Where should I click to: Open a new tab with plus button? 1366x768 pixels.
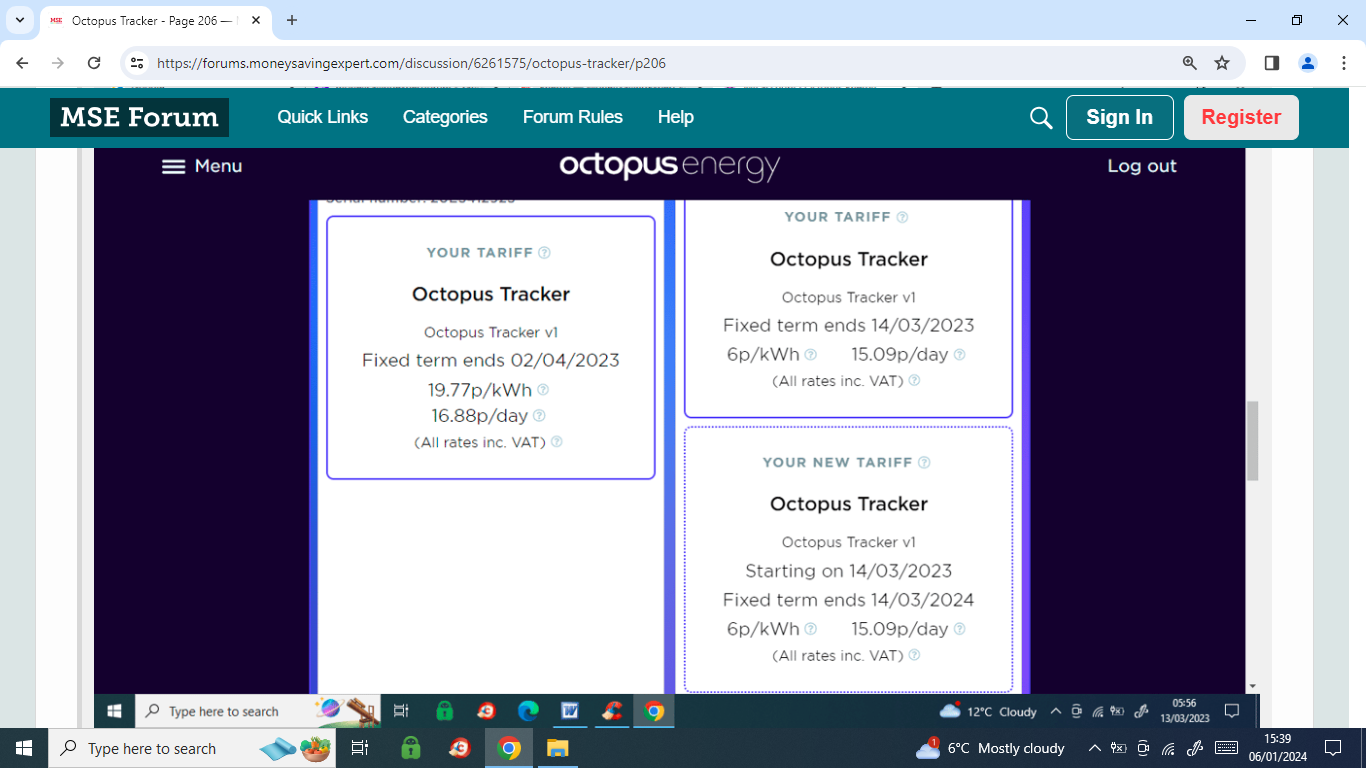[x=292, y=20]
